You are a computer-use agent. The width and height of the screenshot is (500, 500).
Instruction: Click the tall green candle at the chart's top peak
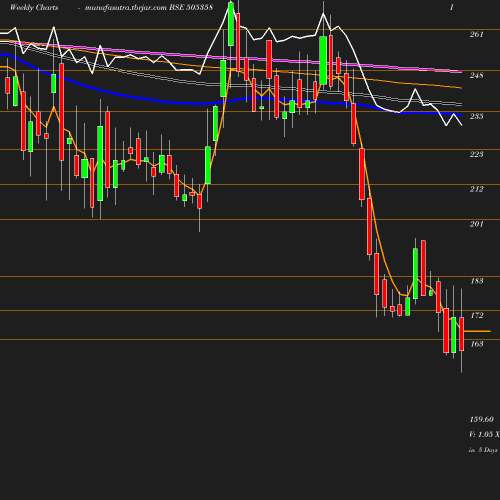coord(231,24)
